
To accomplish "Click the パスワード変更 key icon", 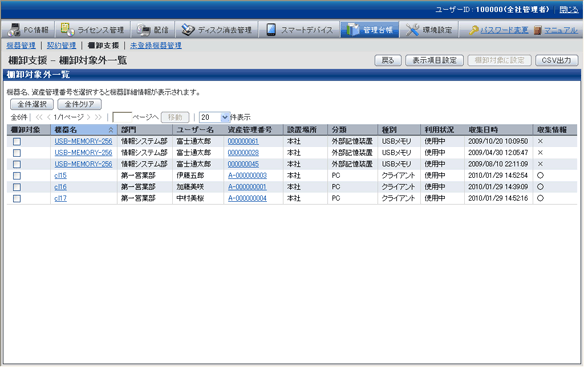I will pyautogui.click(x=473, y=30).
